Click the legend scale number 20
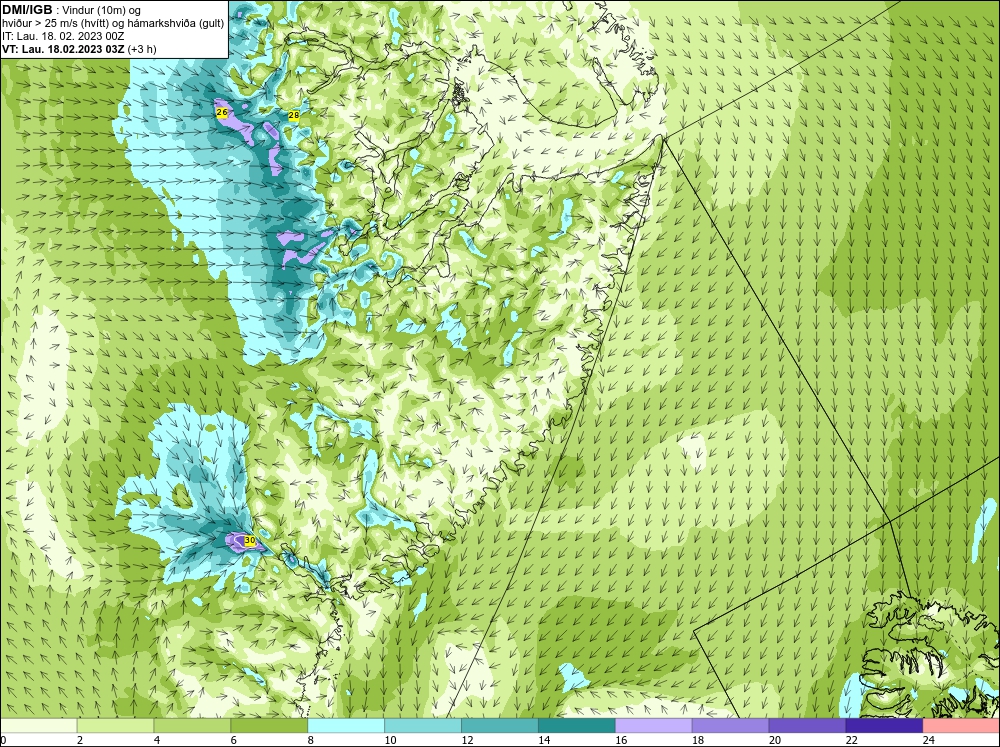 point(774,740)
